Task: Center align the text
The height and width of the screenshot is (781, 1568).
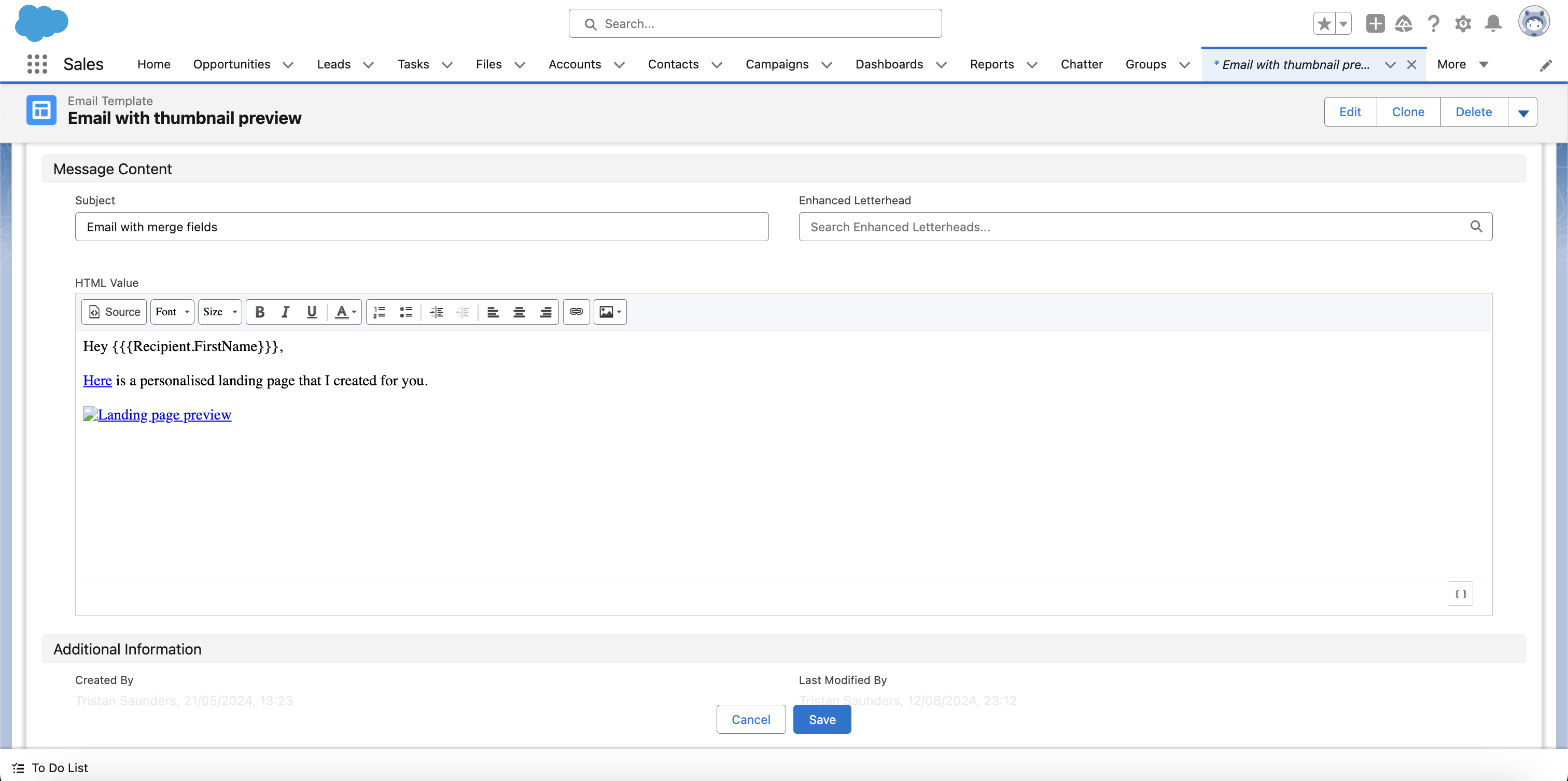Action: tap(519, 312)
